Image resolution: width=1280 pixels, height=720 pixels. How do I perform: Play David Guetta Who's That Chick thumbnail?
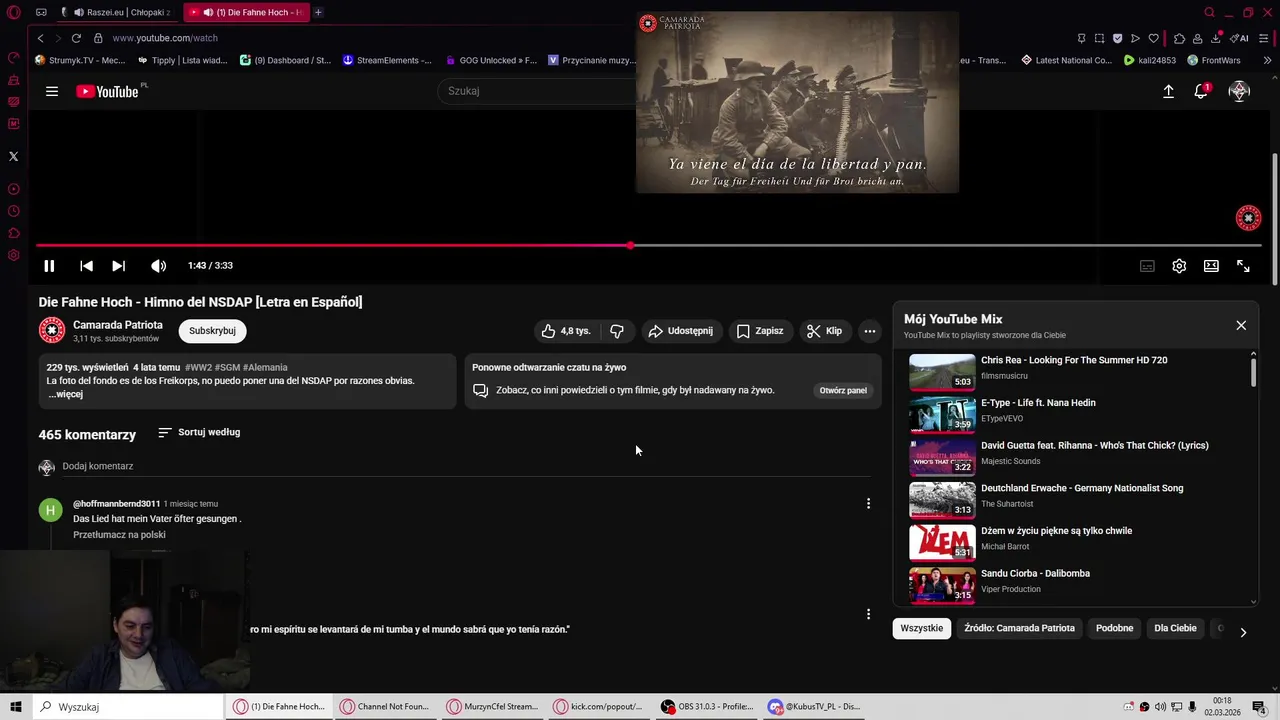pos(942,458)
